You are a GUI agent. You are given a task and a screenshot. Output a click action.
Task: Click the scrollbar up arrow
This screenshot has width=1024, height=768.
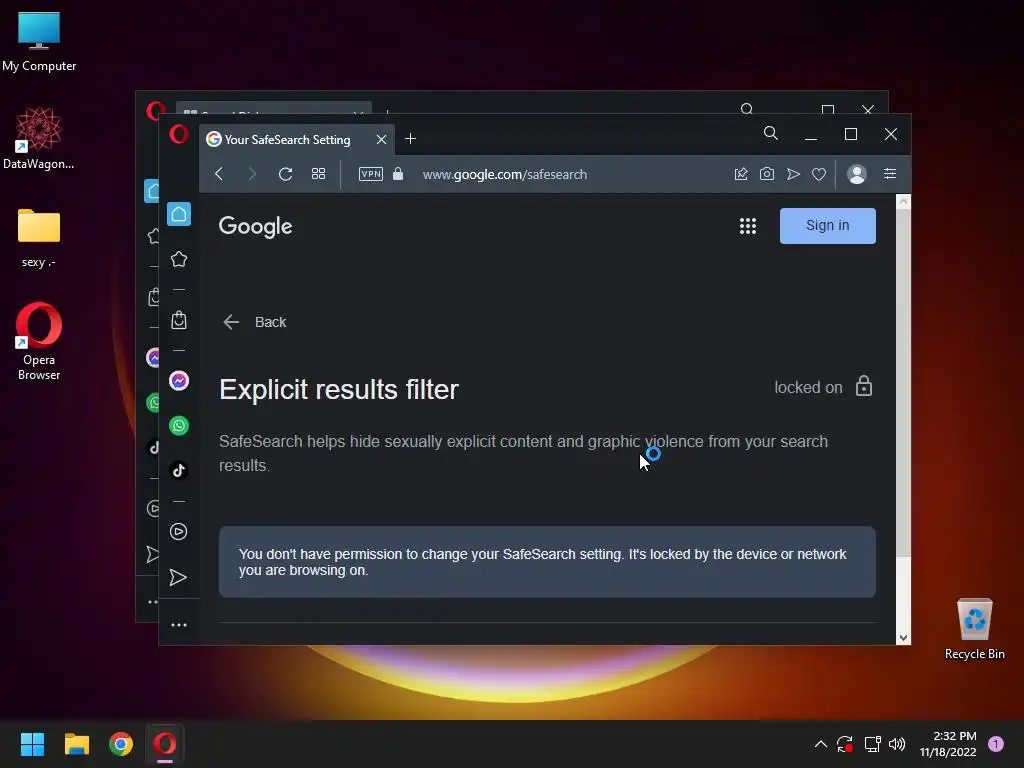[903, 202]
